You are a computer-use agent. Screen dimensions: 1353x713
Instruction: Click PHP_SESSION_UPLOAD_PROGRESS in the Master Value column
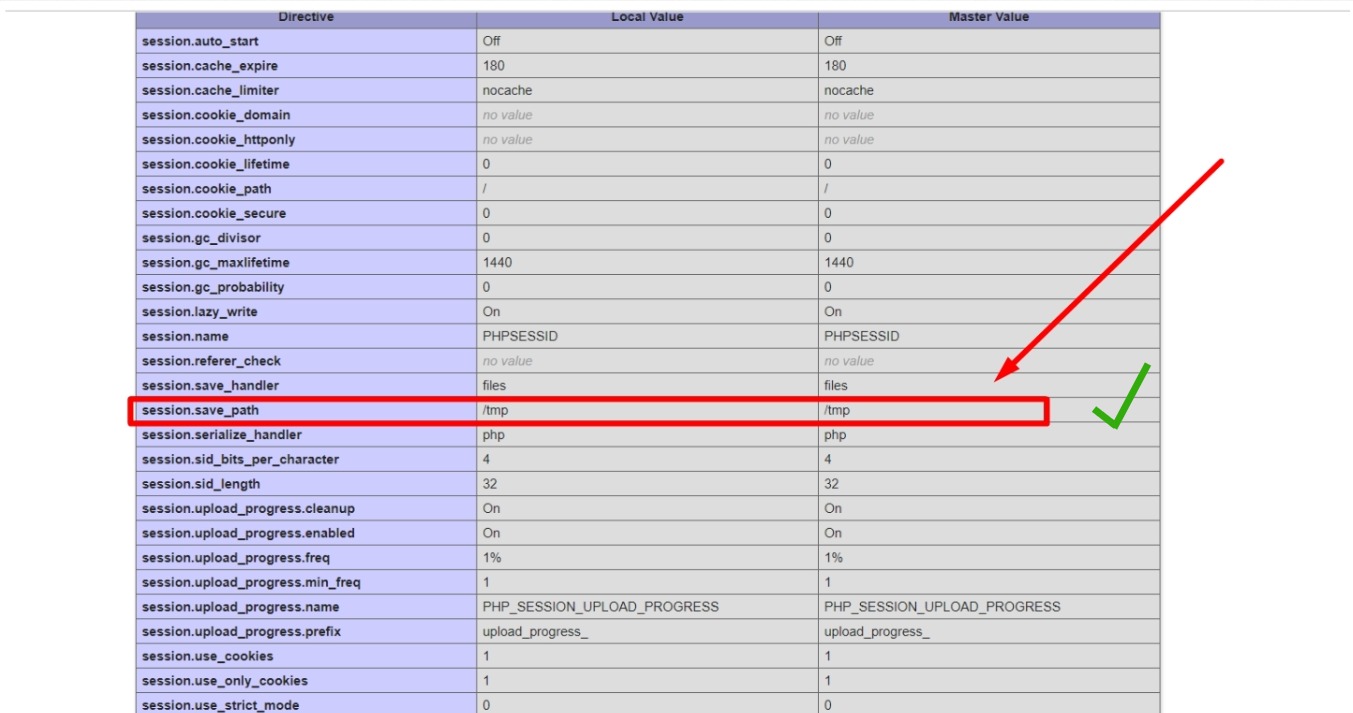(942, 607)
